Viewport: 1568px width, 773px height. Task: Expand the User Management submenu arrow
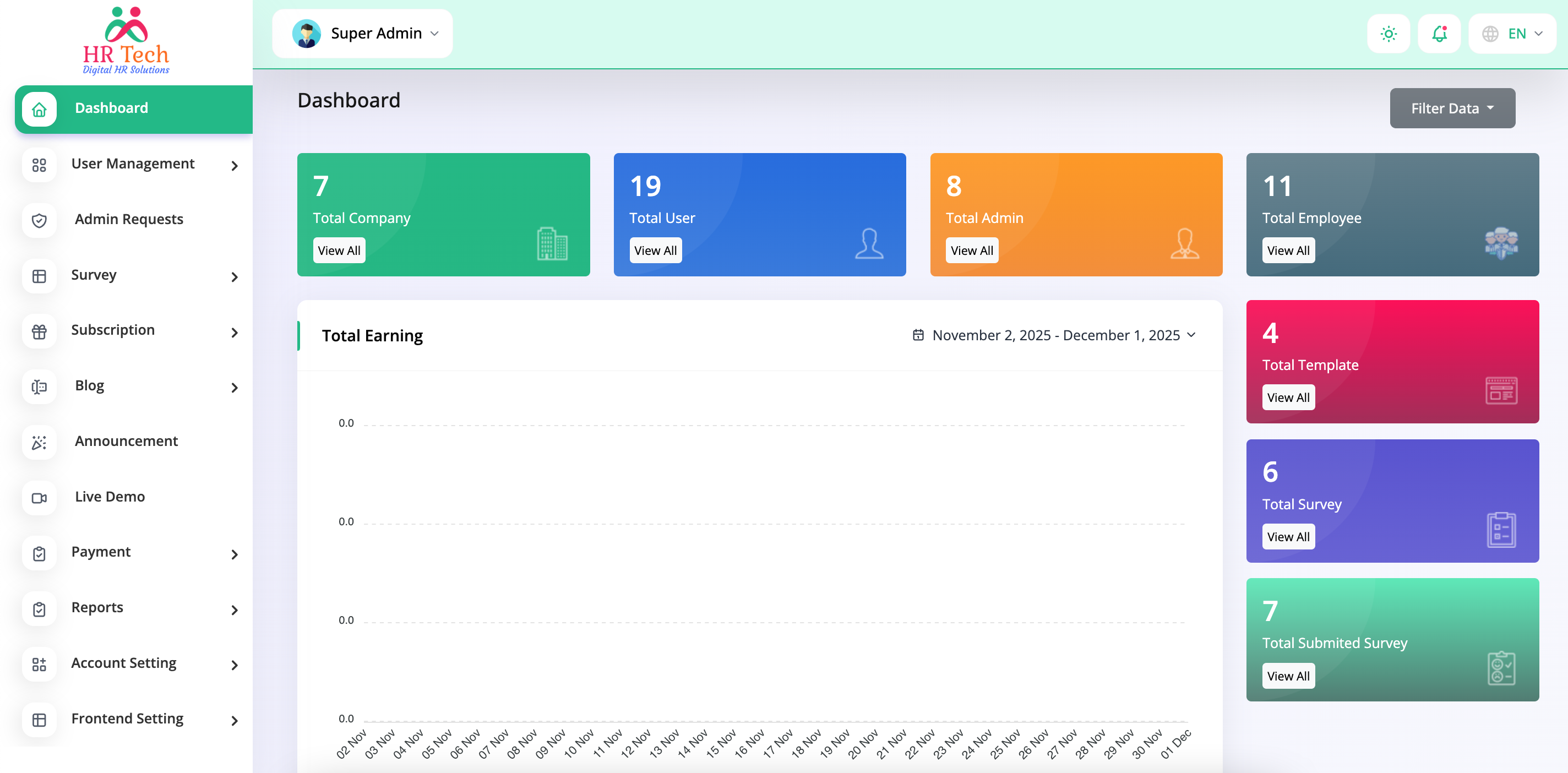tap(235, 166)
